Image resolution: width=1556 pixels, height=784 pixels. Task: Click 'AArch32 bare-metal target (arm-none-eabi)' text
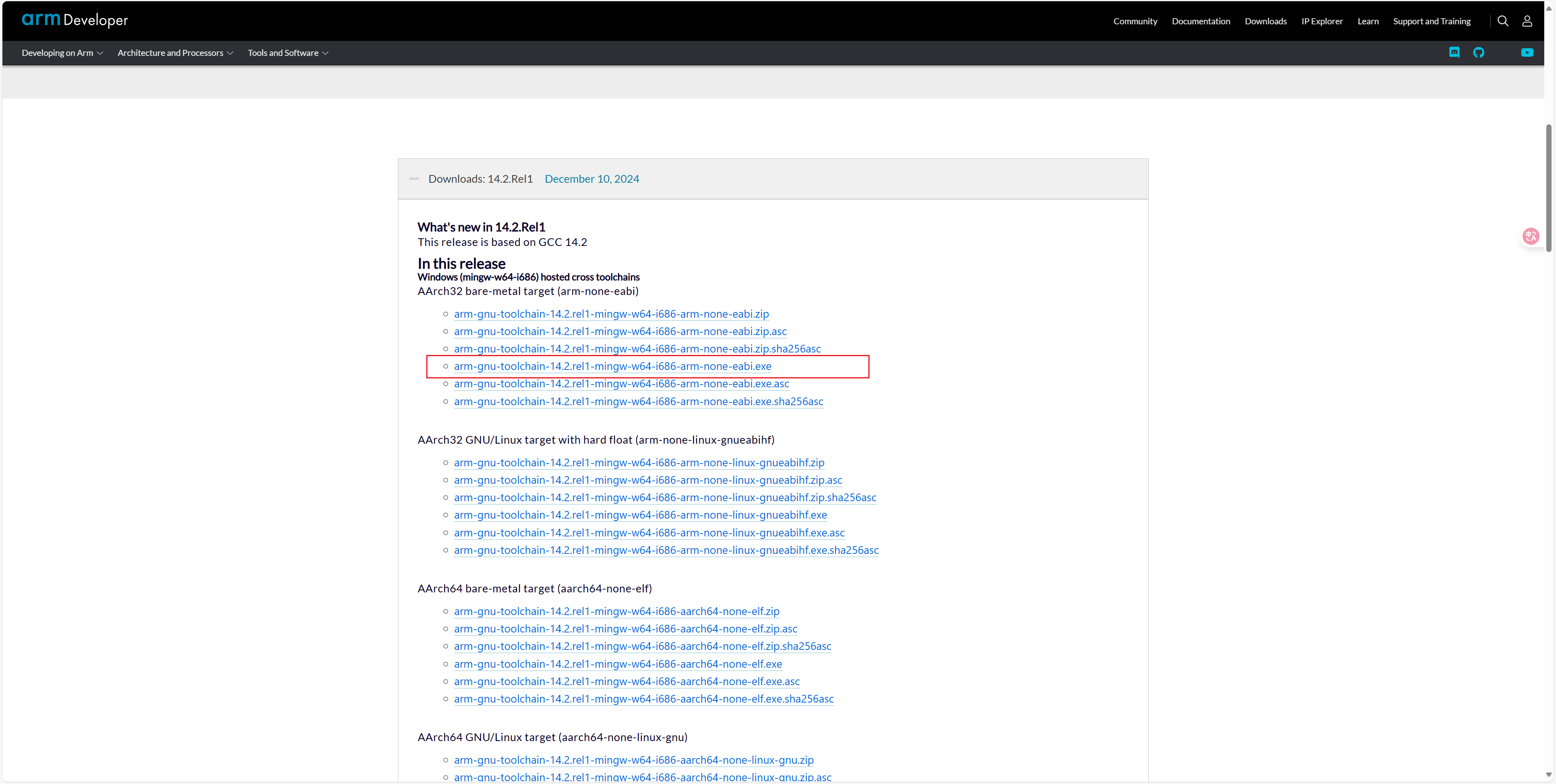[528, 291]
